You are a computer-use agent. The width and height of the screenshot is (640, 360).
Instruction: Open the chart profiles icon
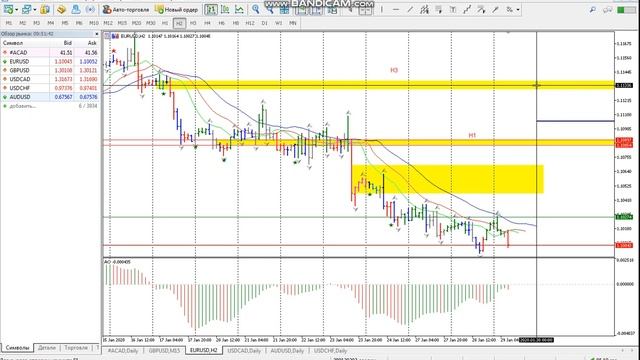click(x=27, y=9)
